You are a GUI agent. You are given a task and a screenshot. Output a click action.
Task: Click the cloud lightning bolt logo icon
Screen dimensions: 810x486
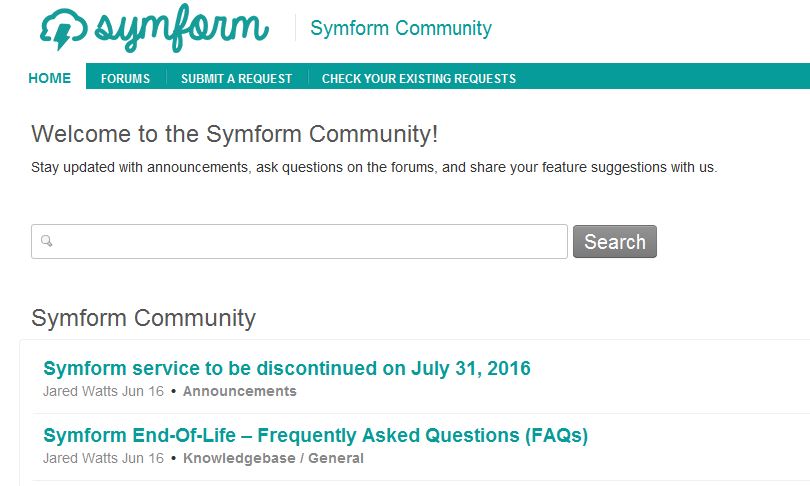click(x=63, y=29)
